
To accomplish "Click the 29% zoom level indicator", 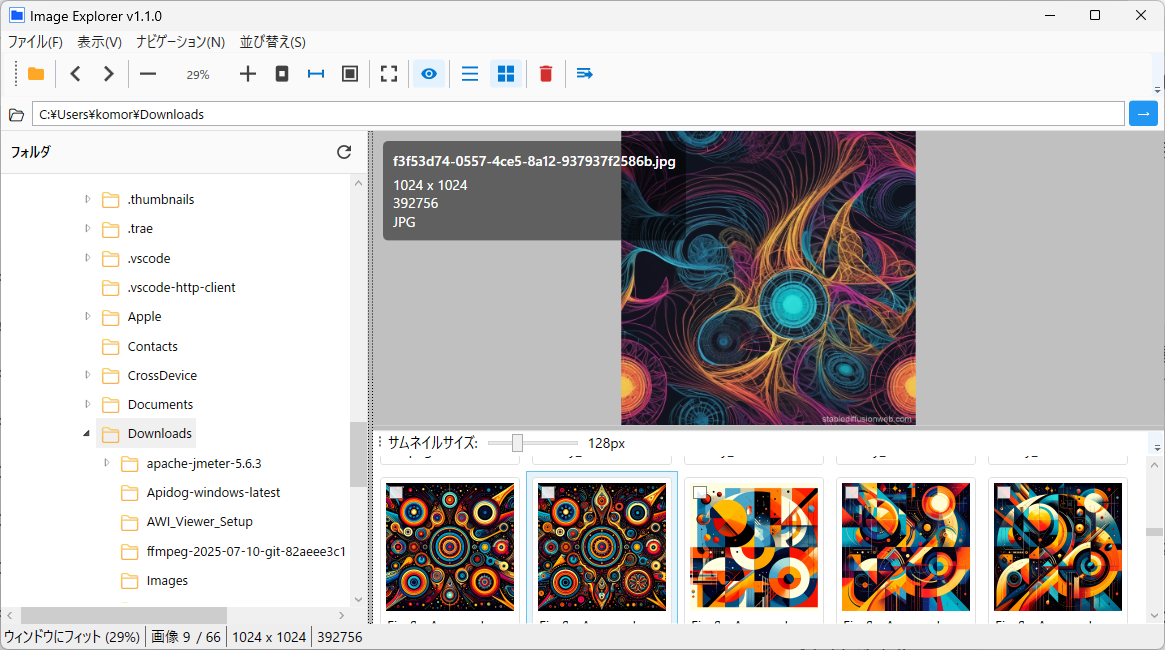I will click(x=197, y=73).
